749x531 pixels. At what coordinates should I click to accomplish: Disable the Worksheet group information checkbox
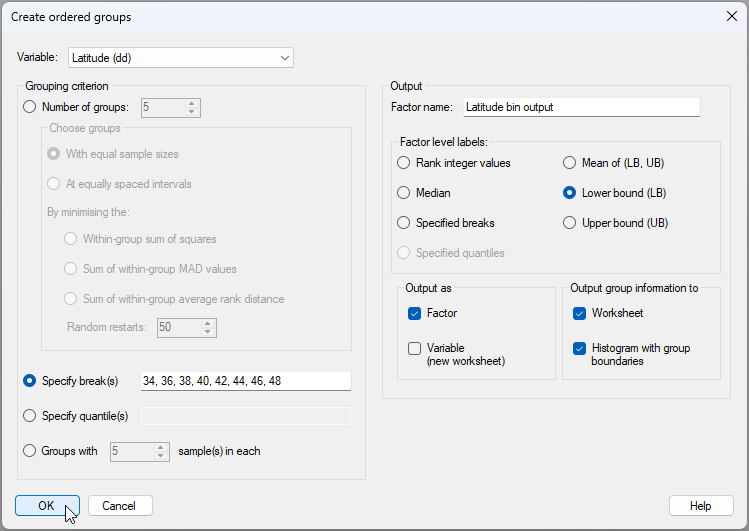(580, 313)
